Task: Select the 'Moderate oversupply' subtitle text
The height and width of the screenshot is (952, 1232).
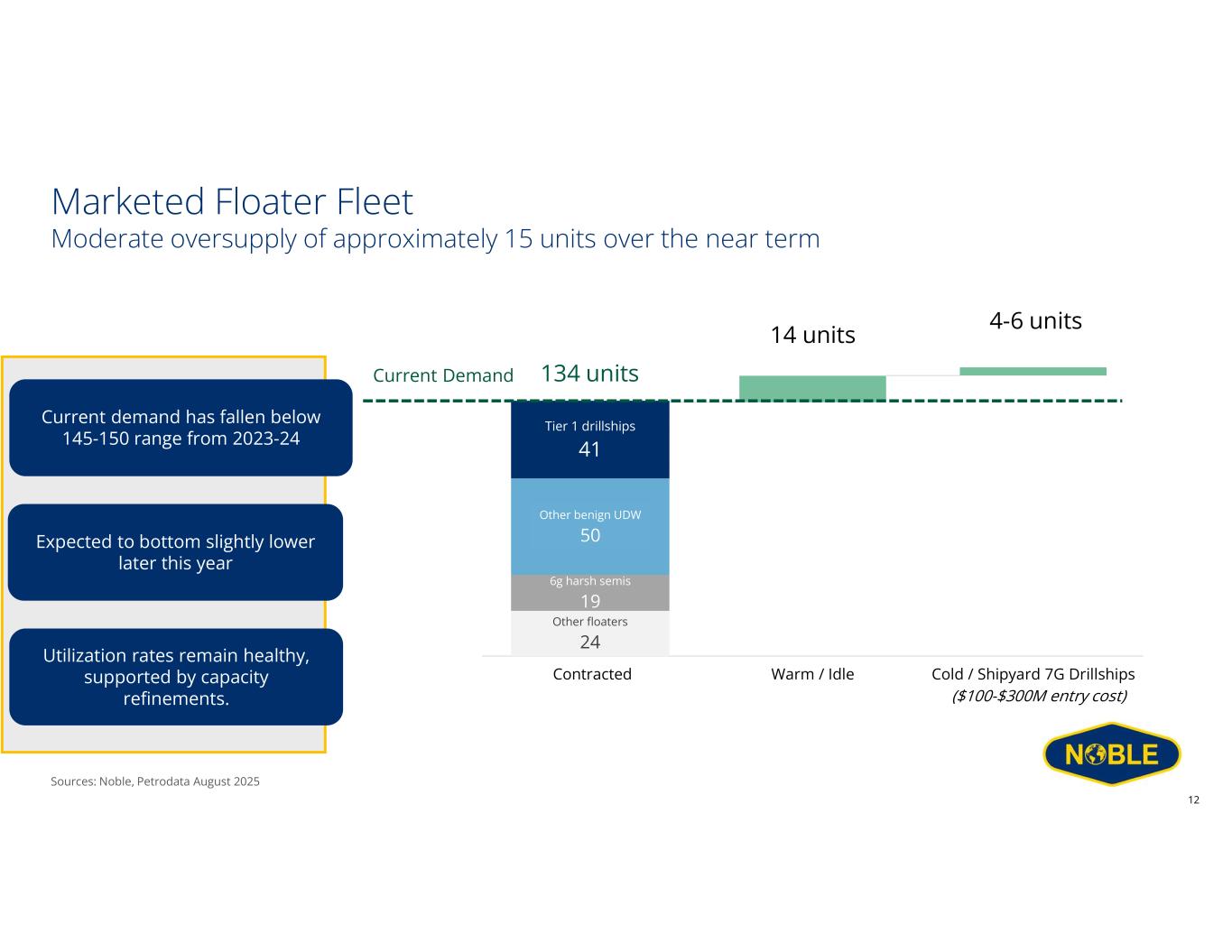Action: [x=435, y=239]
